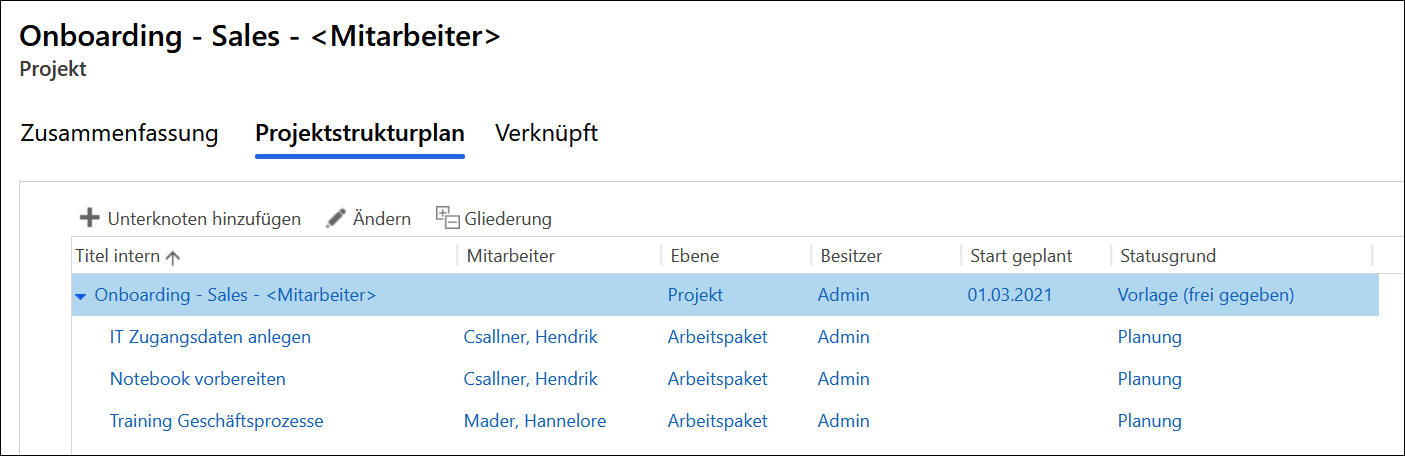Click the Start geplant column header

[x=1021, y=256]
